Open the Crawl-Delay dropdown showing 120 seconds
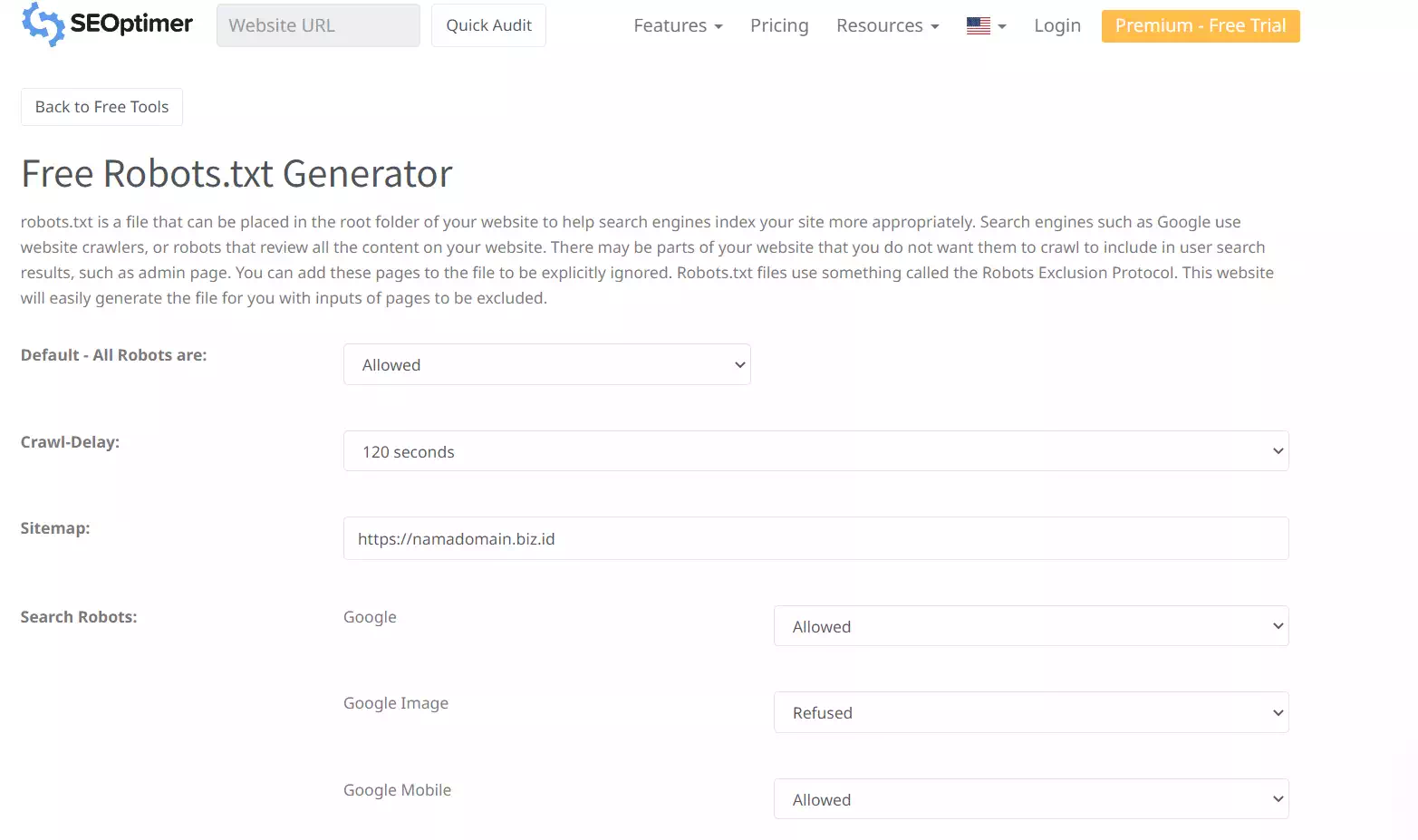 pos(816,451)
